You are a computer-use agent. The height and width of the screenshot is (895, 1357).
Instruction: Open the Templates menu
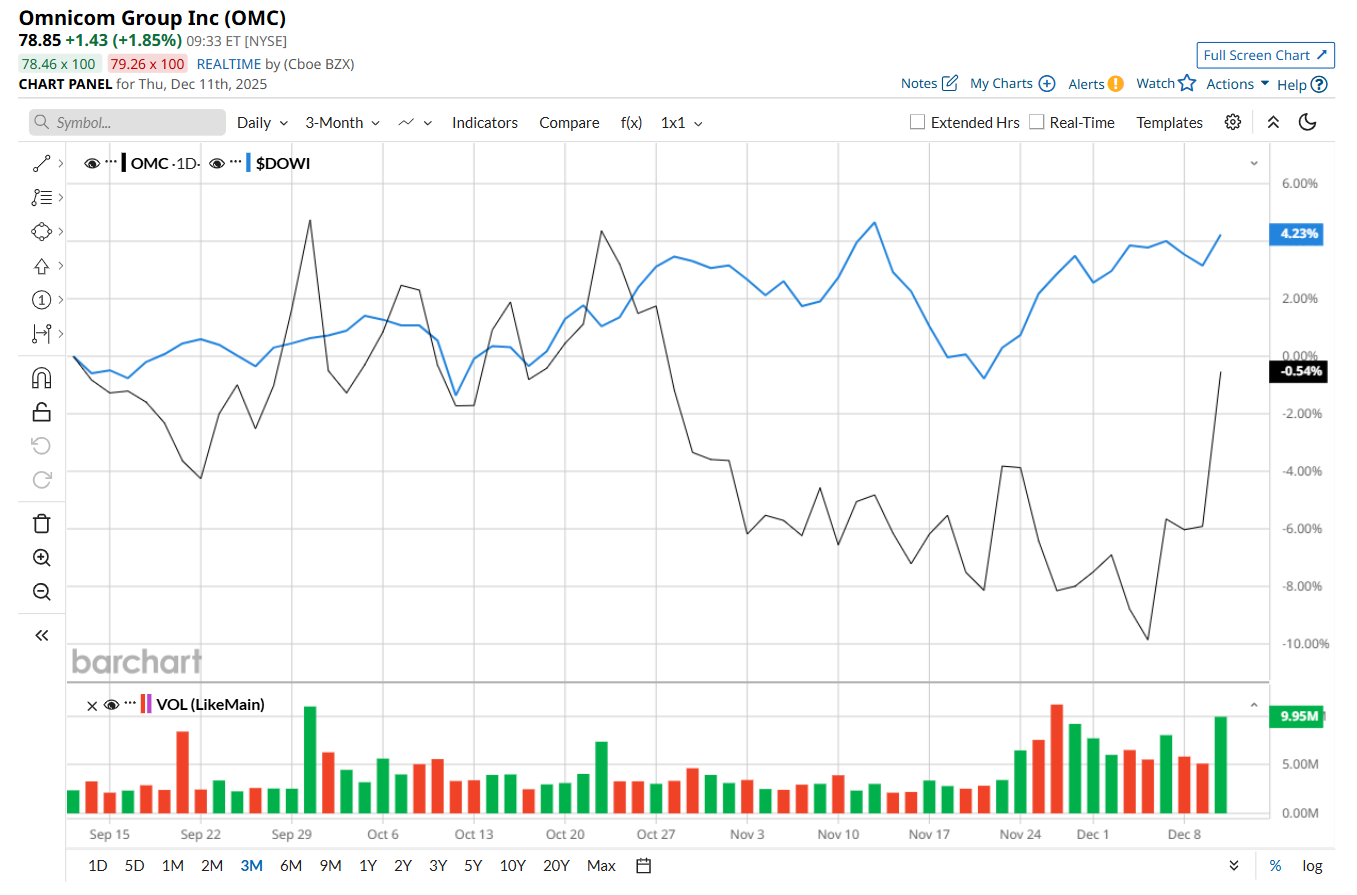click(1169, 122)
